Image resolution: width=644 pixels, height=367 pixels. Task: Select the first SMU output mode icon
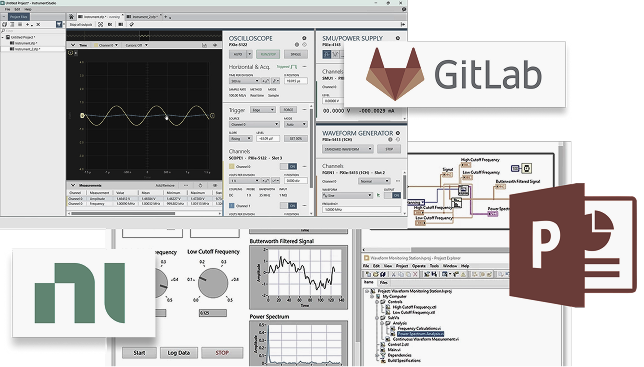(327, 54)
